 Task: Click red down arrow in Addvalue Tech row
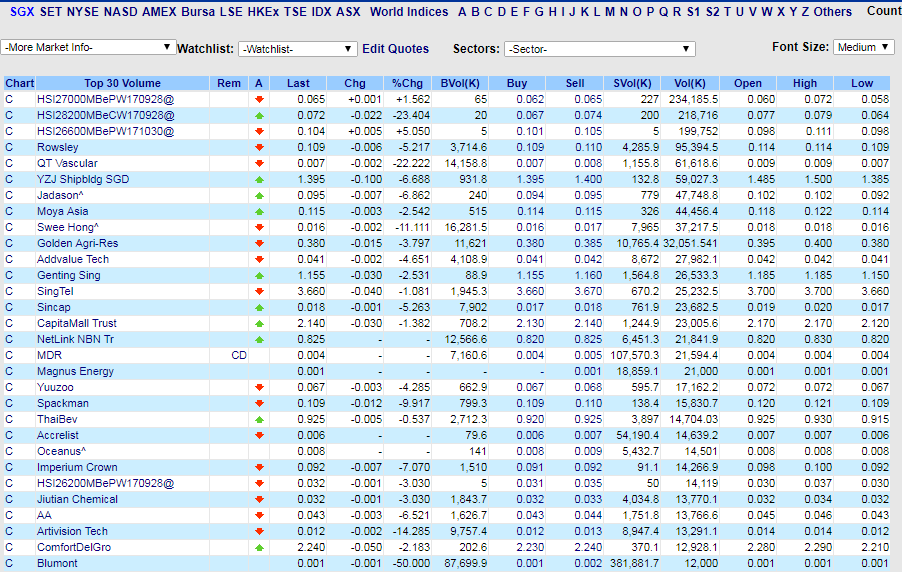point(259,260)
